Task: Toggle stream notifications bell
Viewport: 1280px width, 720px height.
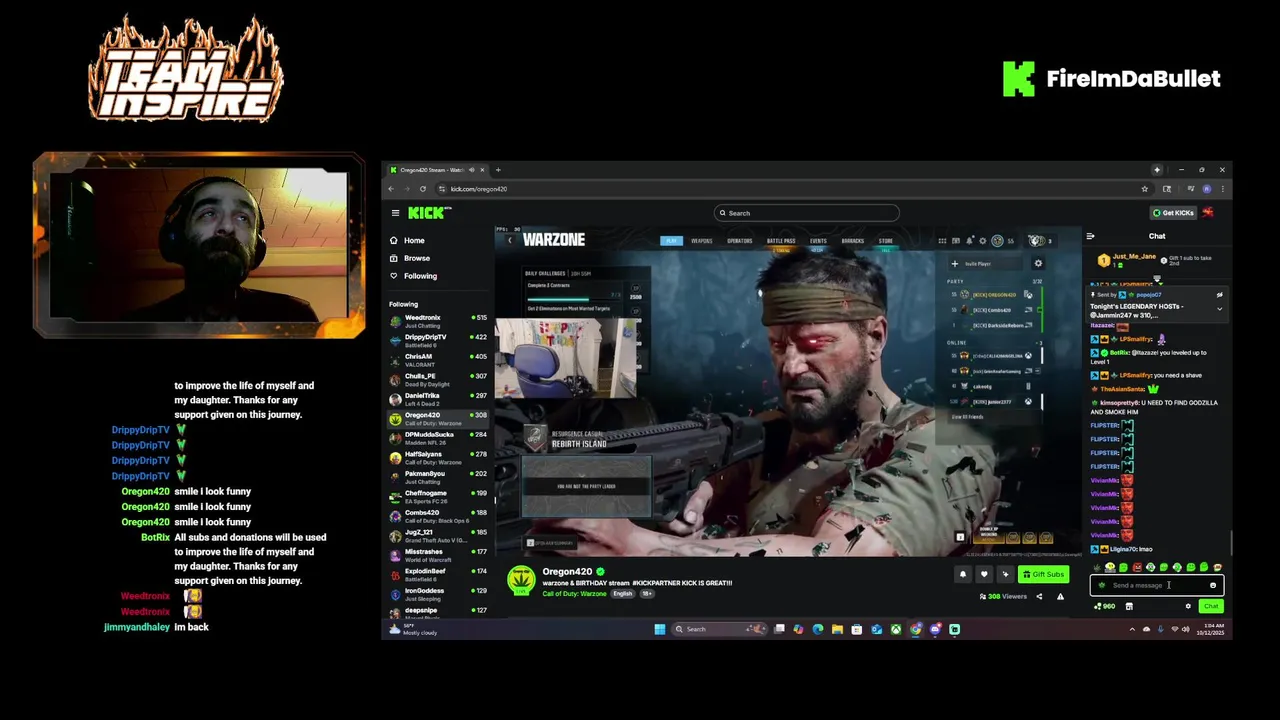Action: tap(963, 574)
